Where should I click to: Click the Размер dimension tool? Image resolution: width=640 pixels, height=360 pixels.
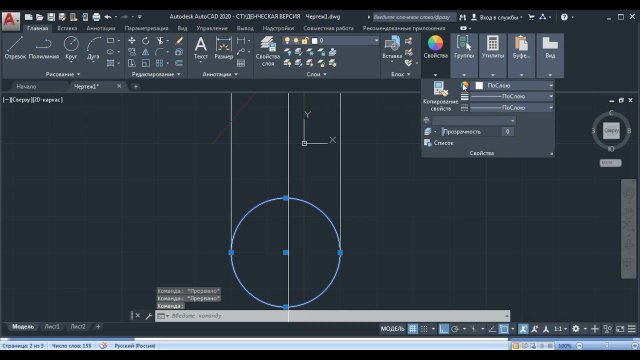[224, 48]
